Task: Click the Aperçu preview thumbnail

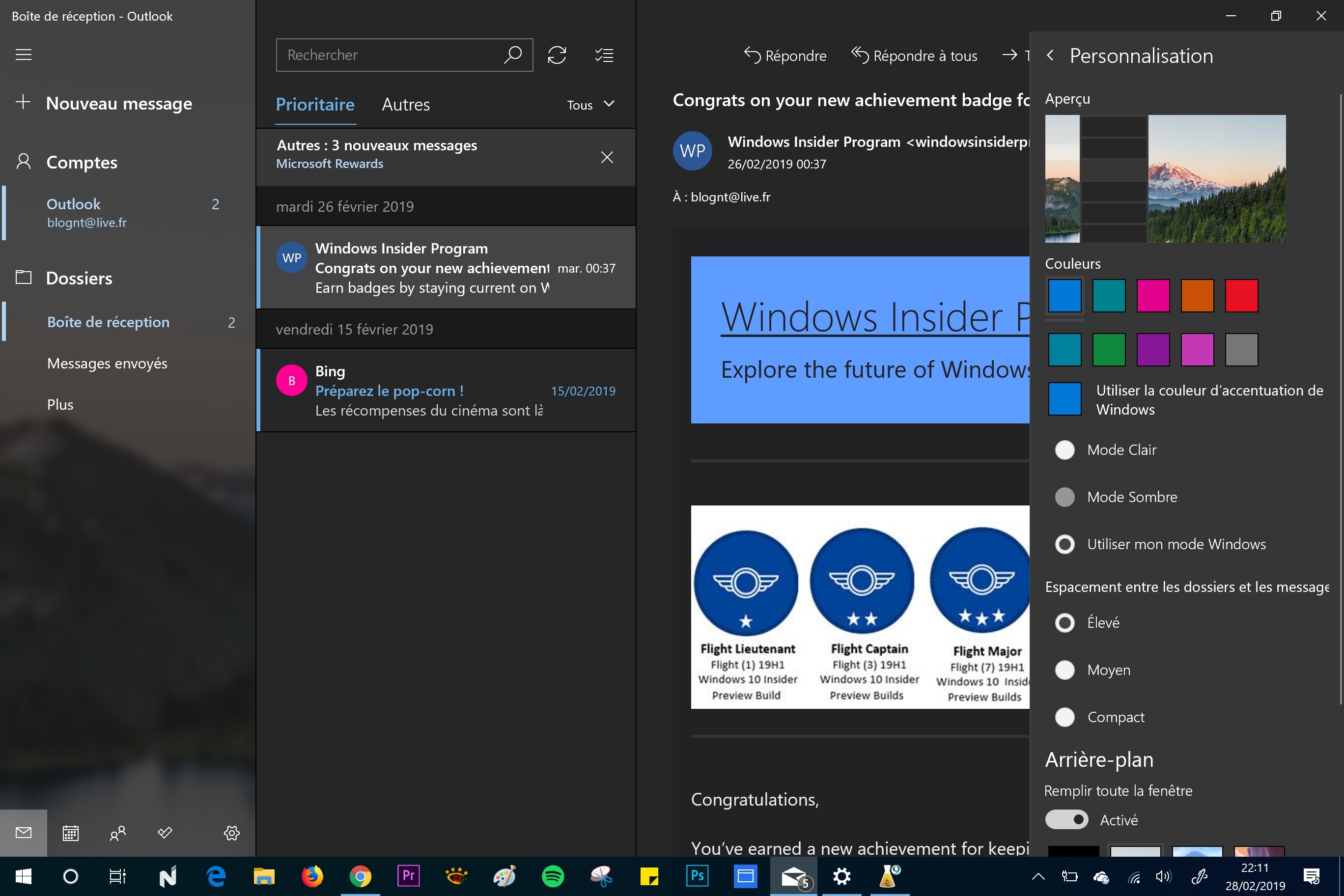Action: tap(1165, 179)
